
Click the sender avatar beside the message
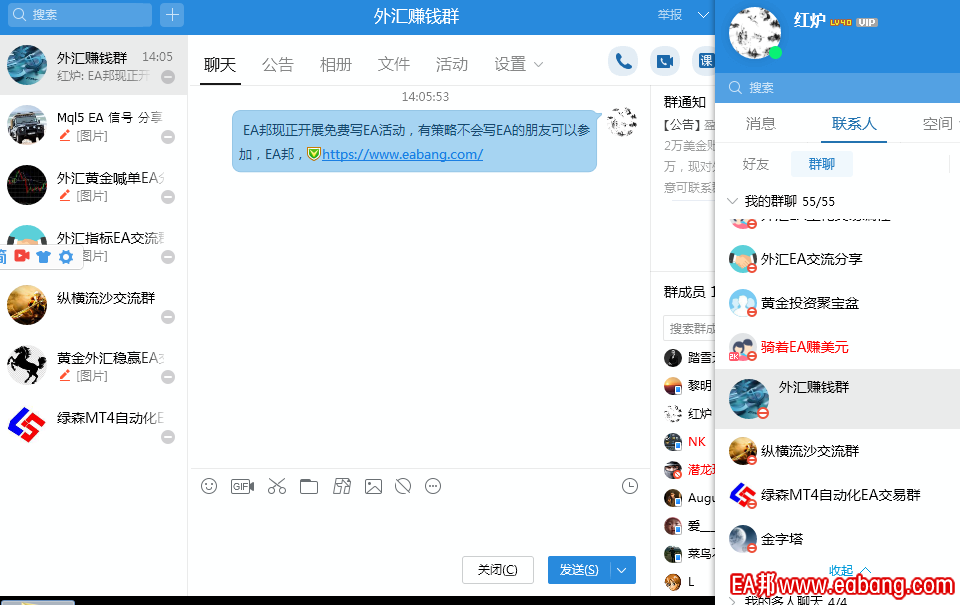[x=622, y=122]
